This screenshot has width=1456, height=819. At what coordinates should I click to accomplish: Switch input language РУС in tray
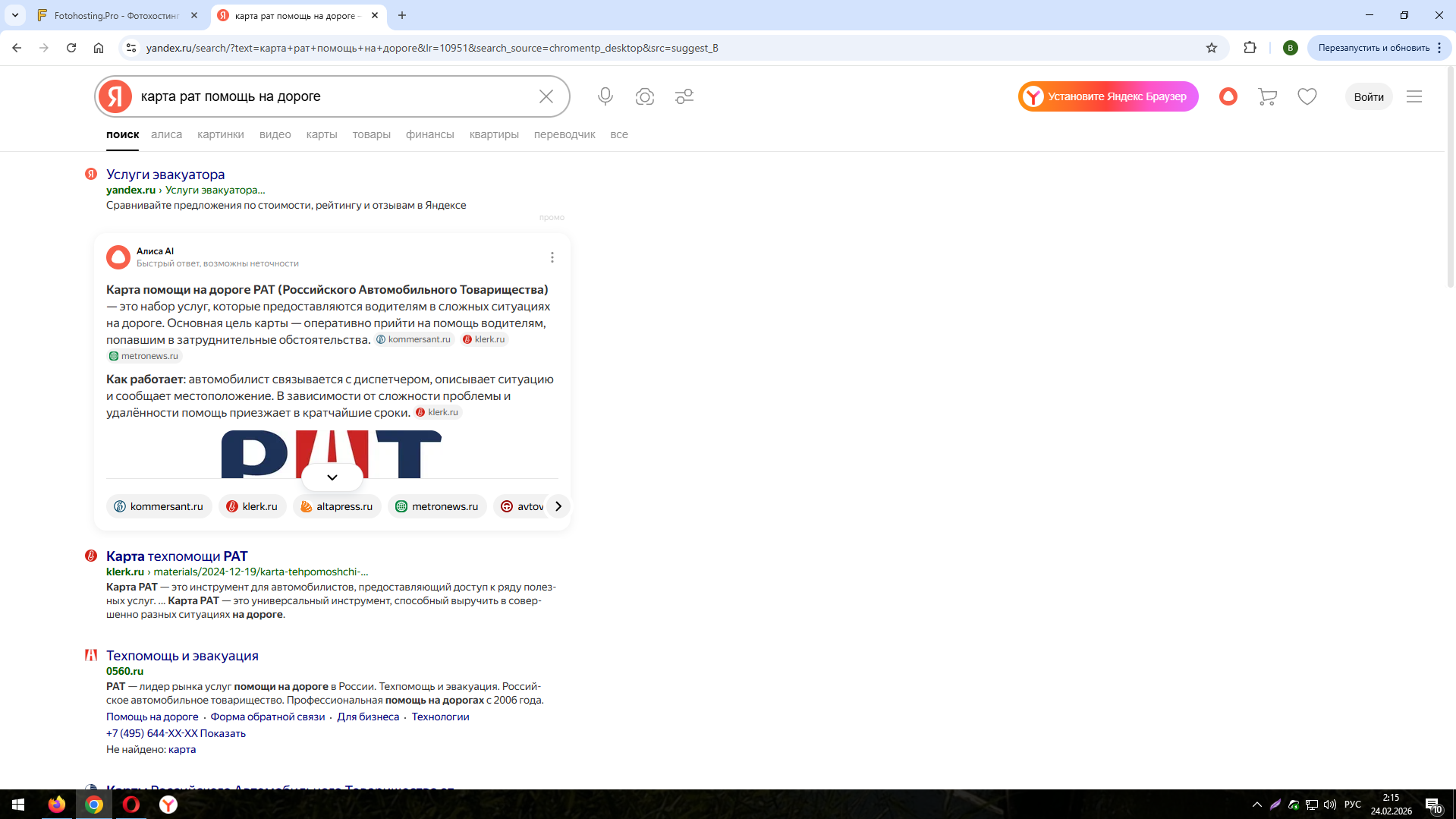tap(1353, 805)
